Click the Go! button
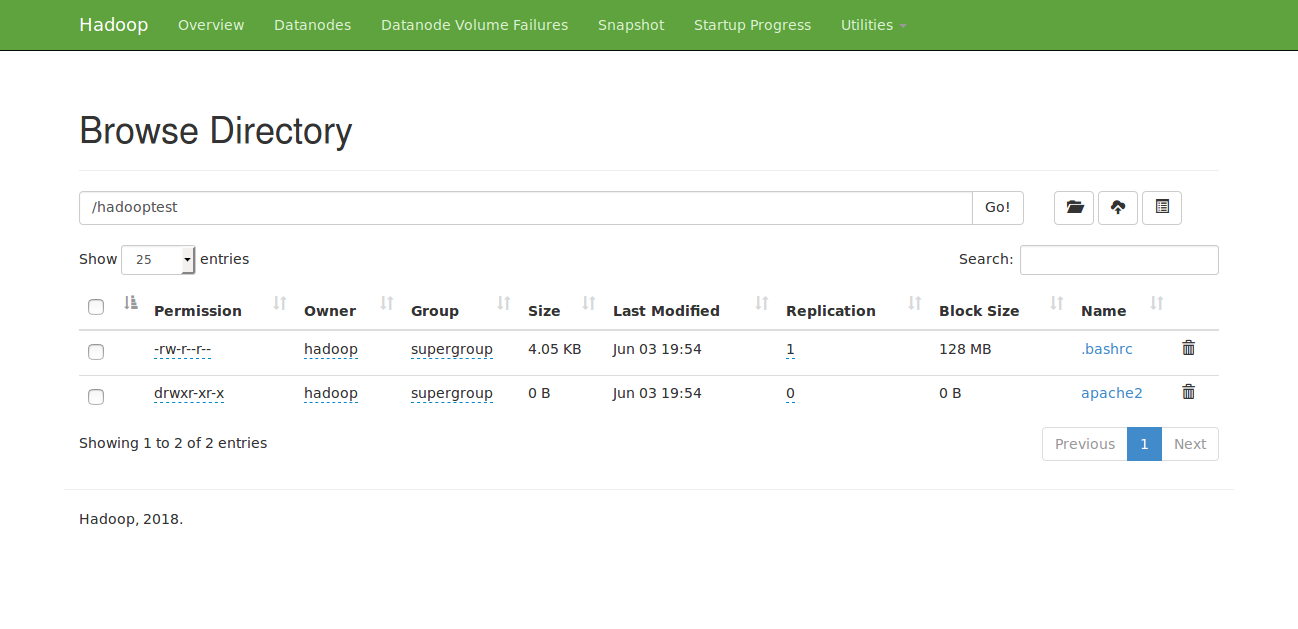Screen dimensions: 1298x629 998,208
